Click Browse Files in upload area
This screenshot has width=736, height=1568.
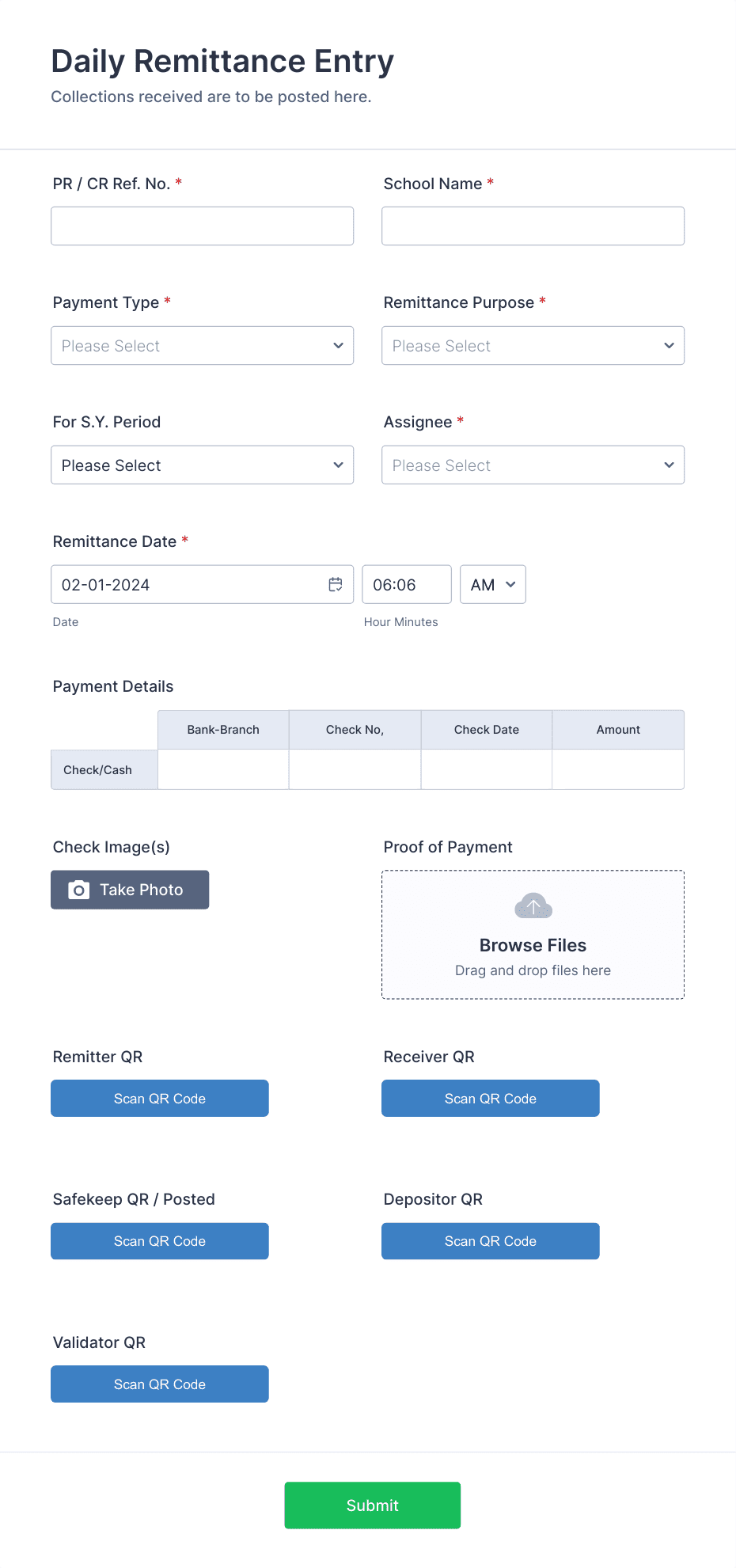(x=533, y=945)
